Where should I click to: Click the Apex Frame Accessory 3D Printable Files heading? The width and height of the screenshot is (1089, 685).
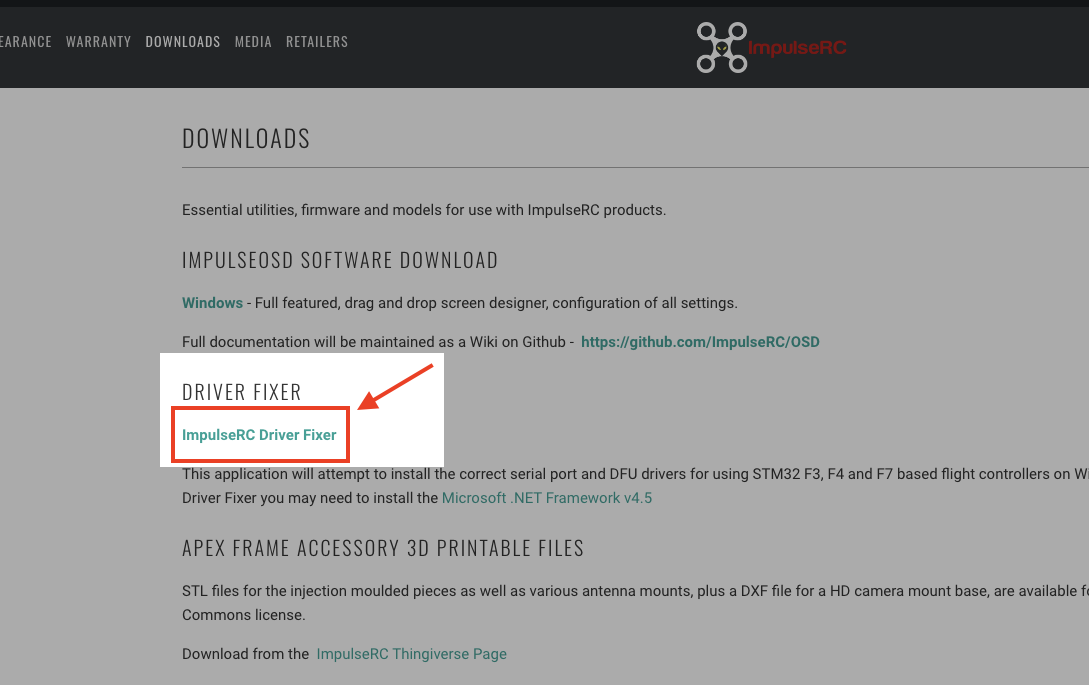(383, 548)
